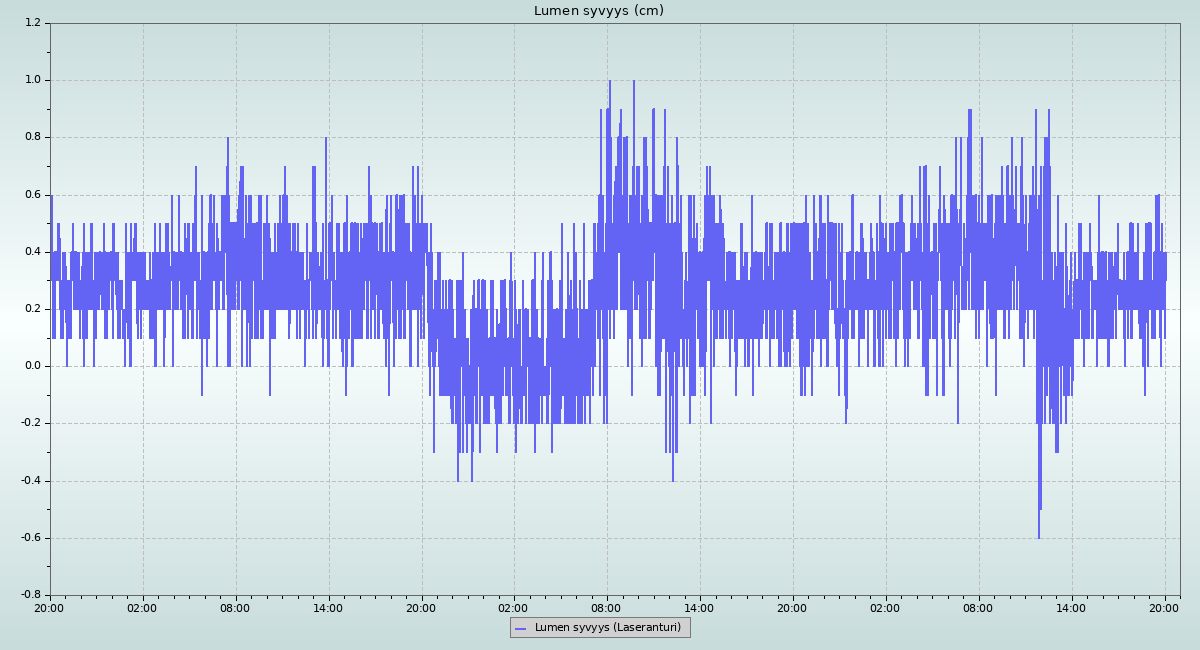Click the -0.4 y-axis tick label
The height and width of the screenshot is (650, 1200).
point(30,481)
